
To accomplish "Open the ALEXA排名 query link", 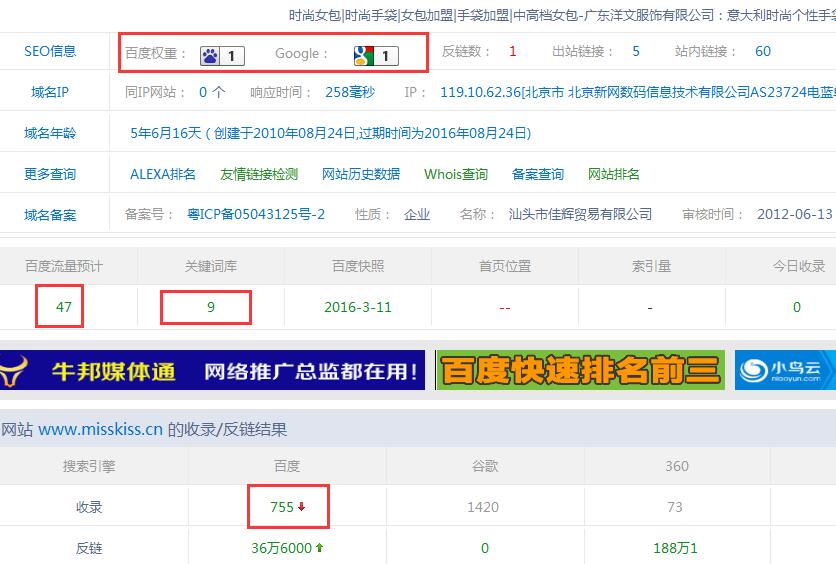I will pyautogui.click(x=163, y=174).
